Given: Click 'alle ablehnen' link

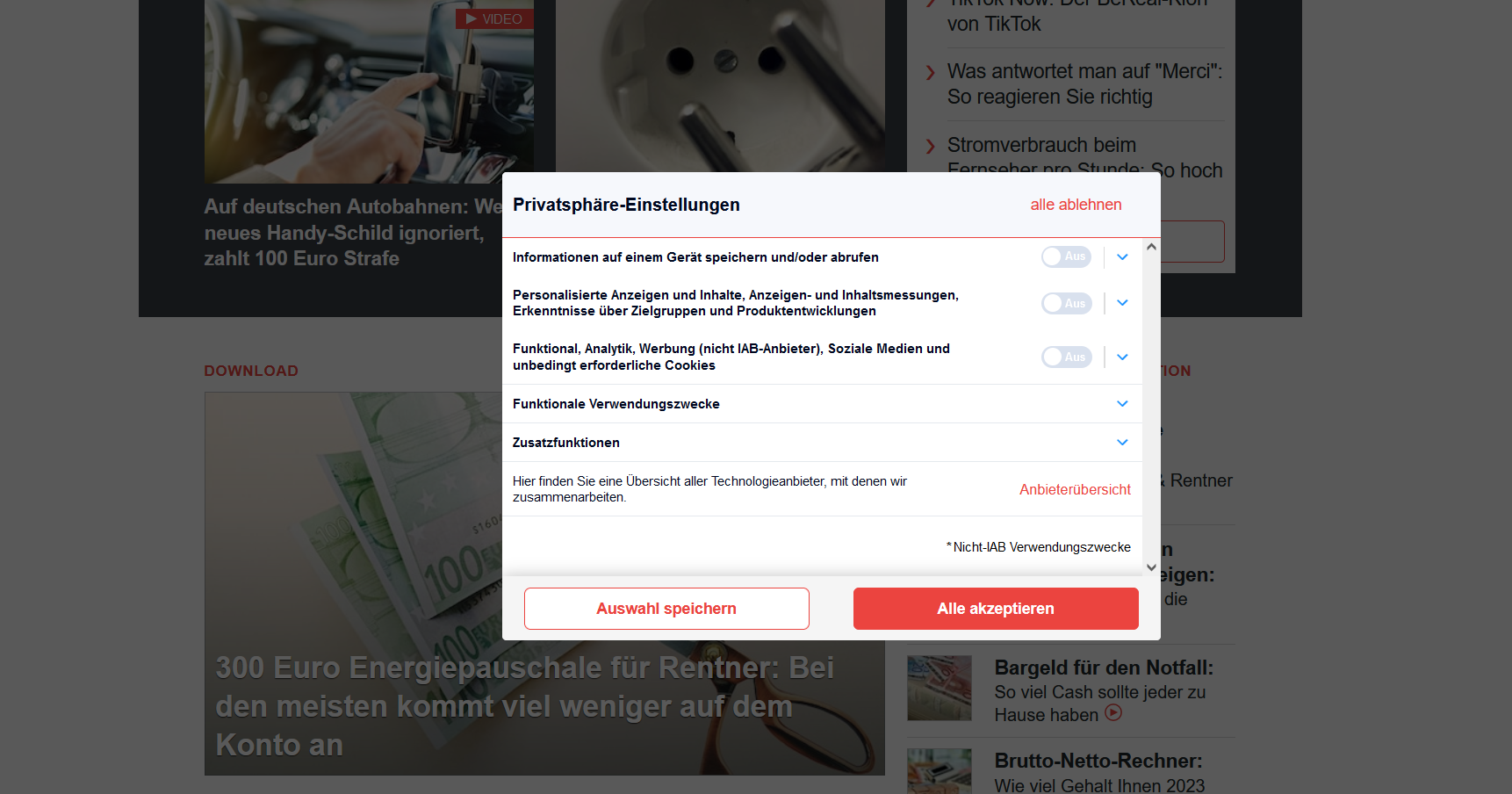Looking at the screenshot, I should coord(1076,205).
